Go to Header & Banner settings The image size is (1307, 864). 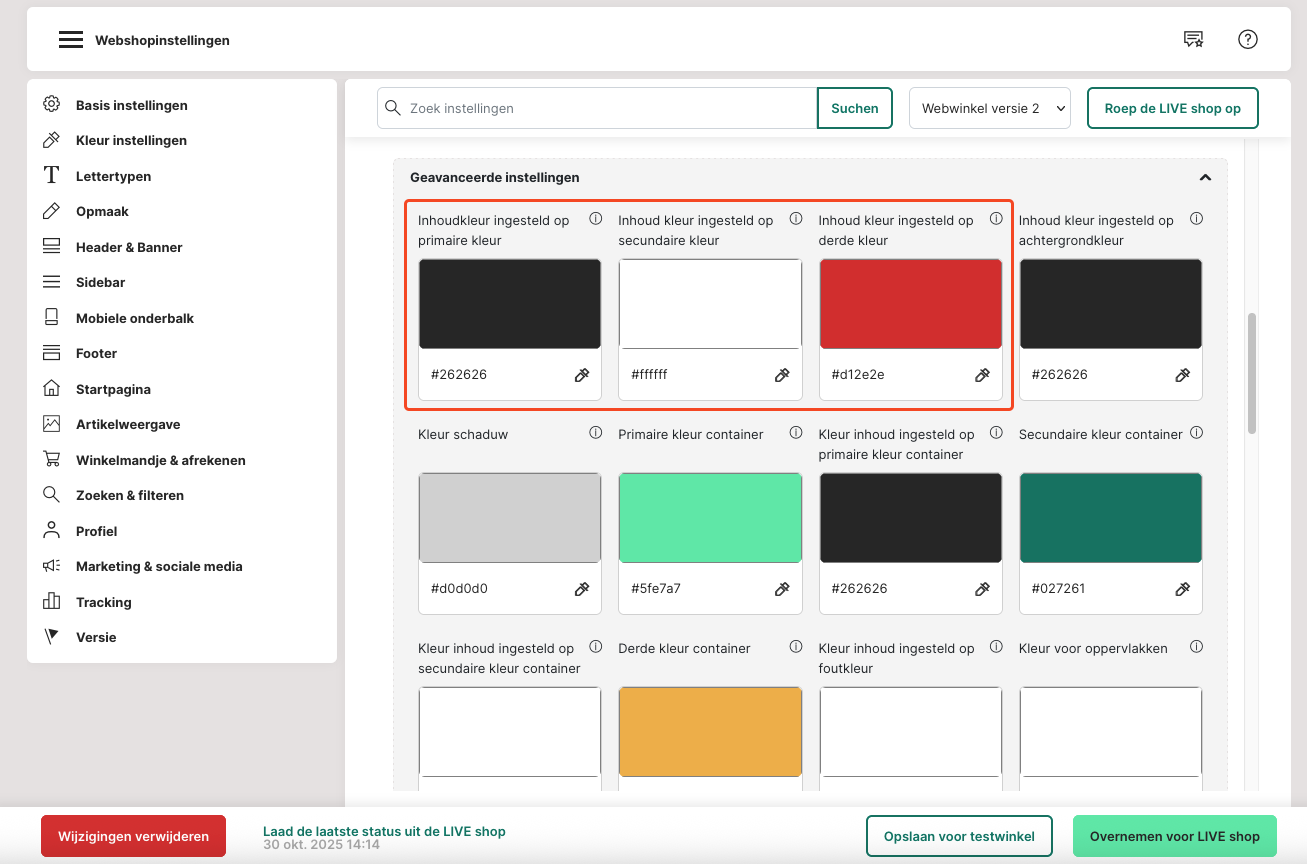tap(129, 247)
